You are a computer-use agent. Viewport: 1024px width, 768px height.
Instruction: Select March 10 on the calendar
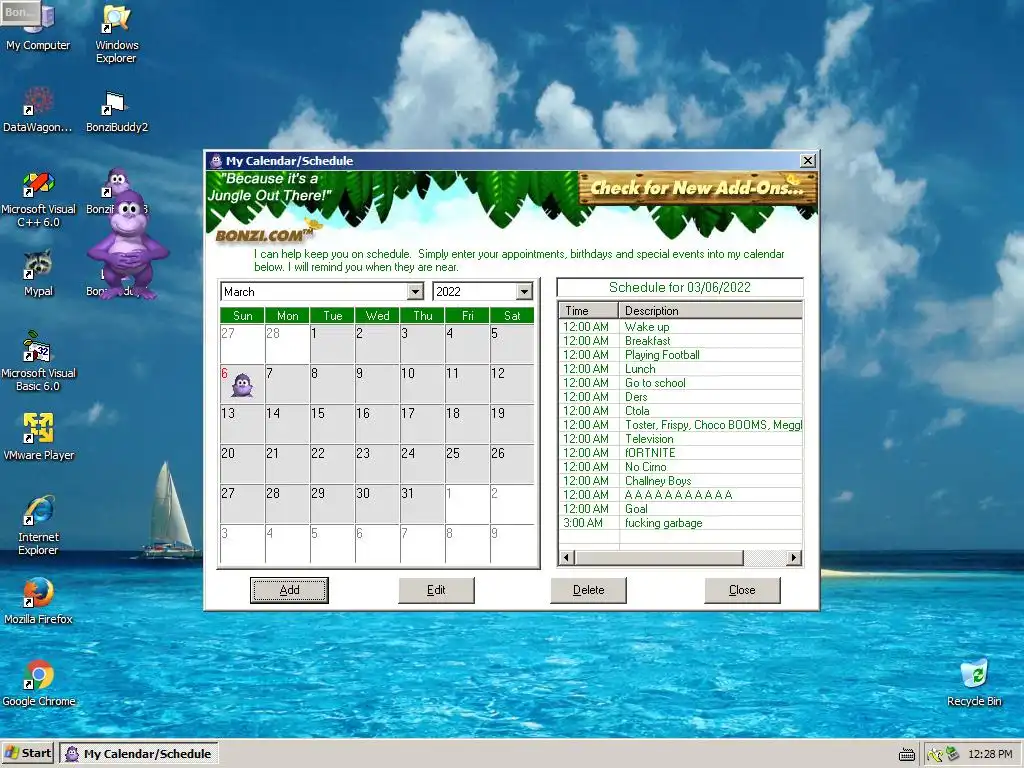422,384
